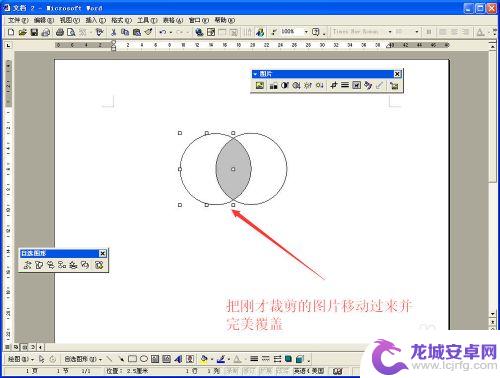
Task: Insert WordArt from the Drawing toolbar
Action: click(178, 359)
